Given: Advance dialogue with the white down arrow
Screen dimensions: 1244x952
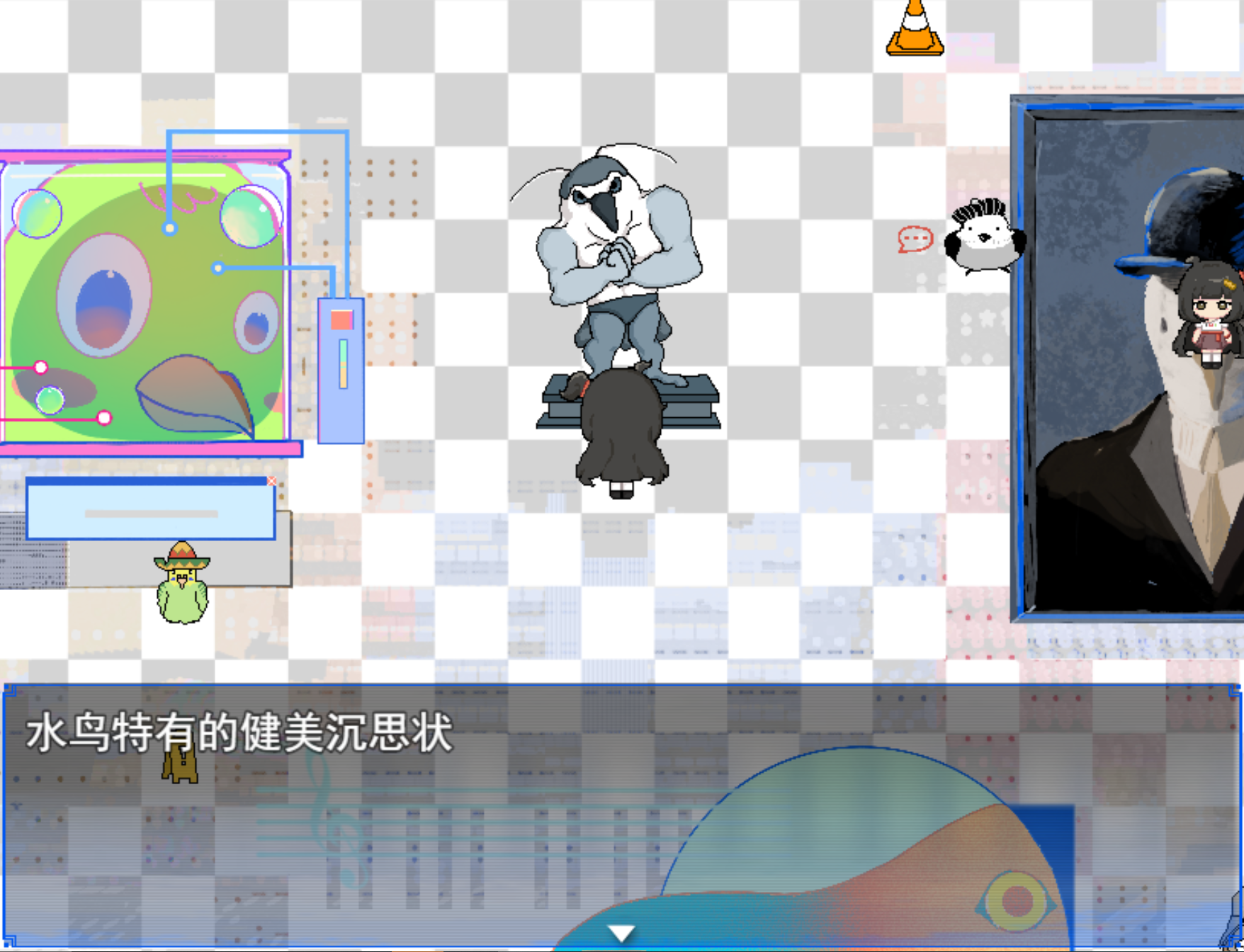Looking at the screenshot, I should tap(621, 934).
